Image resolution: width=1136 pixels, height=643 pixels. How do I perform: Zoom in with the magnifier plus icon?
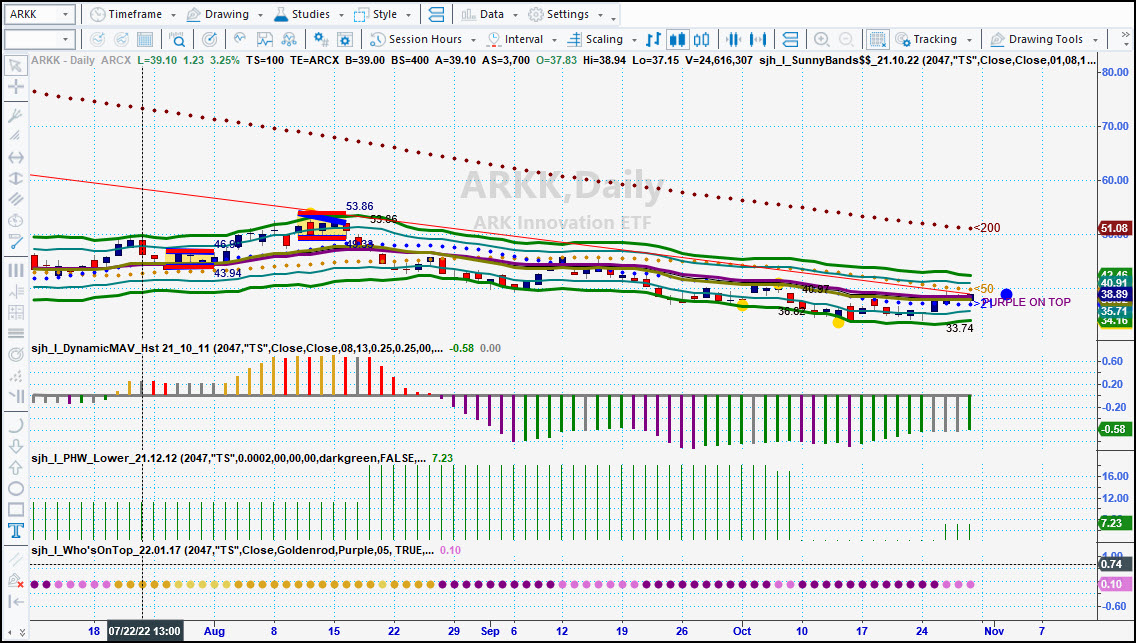[822, 39]
